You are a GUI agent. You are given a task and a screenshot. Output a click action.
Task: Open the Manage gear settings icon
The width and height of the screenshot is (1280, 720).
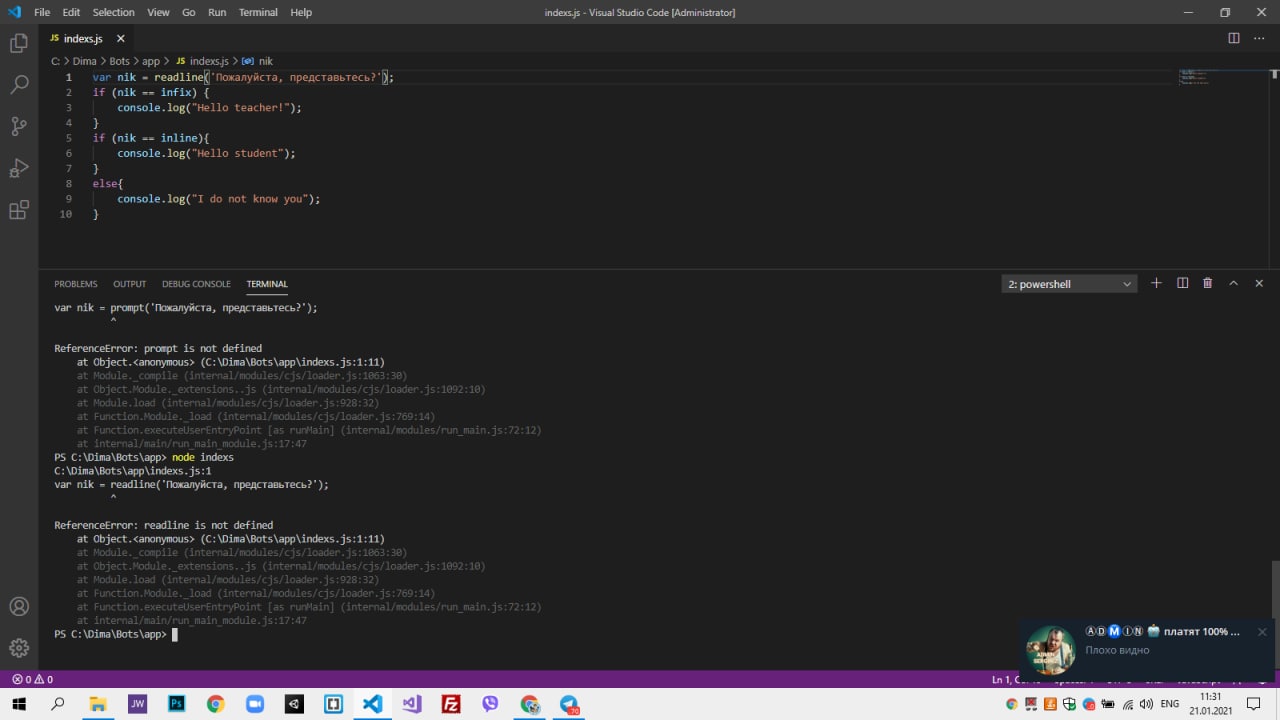click(19, 648)
